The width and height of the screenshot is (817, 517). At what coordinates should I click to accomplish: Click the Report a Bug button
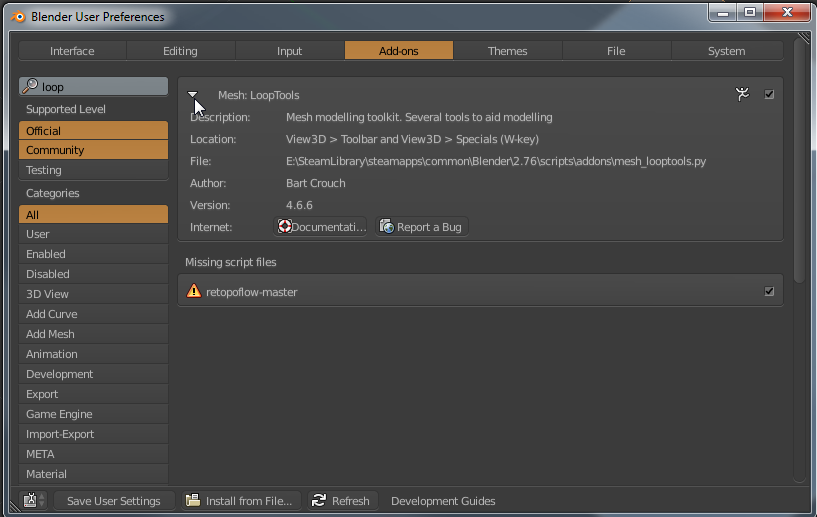click(x=421, y=227)
